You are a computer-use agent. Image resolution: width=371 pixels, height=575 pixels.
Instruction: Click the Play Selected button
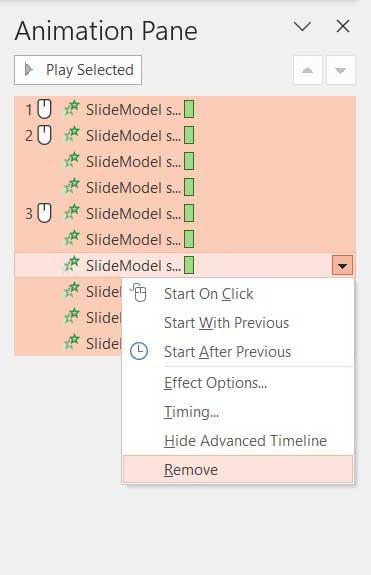pyautogui.click(x=78, y=70)
